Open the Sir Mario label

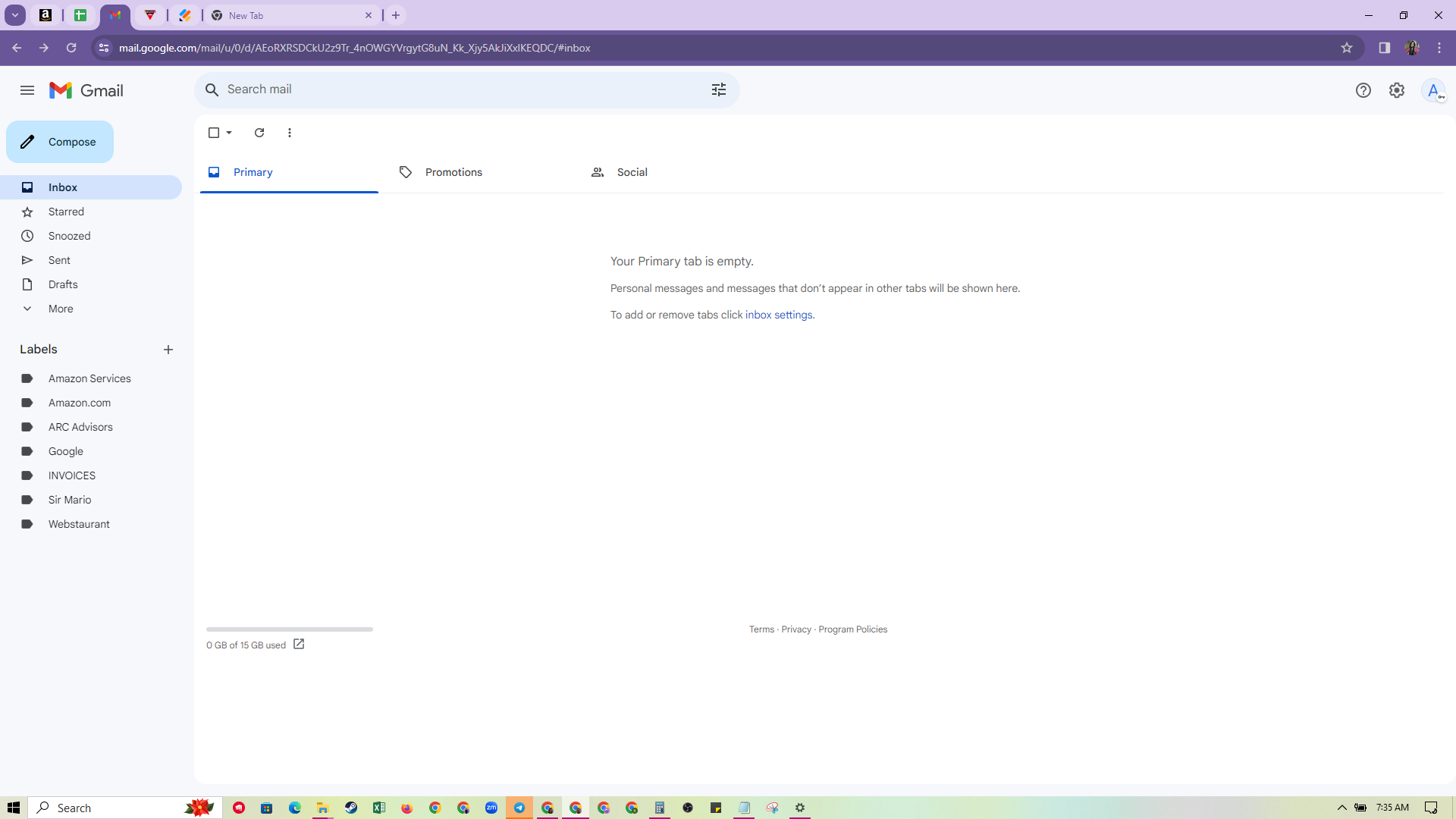click(91, 500)
